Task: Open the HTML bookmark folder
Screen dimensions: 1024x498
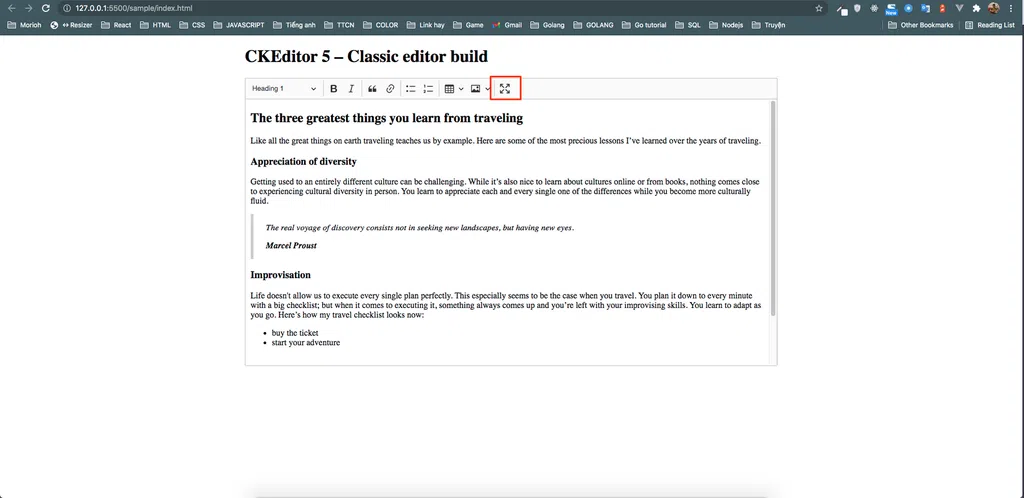Action: (155, 25)
